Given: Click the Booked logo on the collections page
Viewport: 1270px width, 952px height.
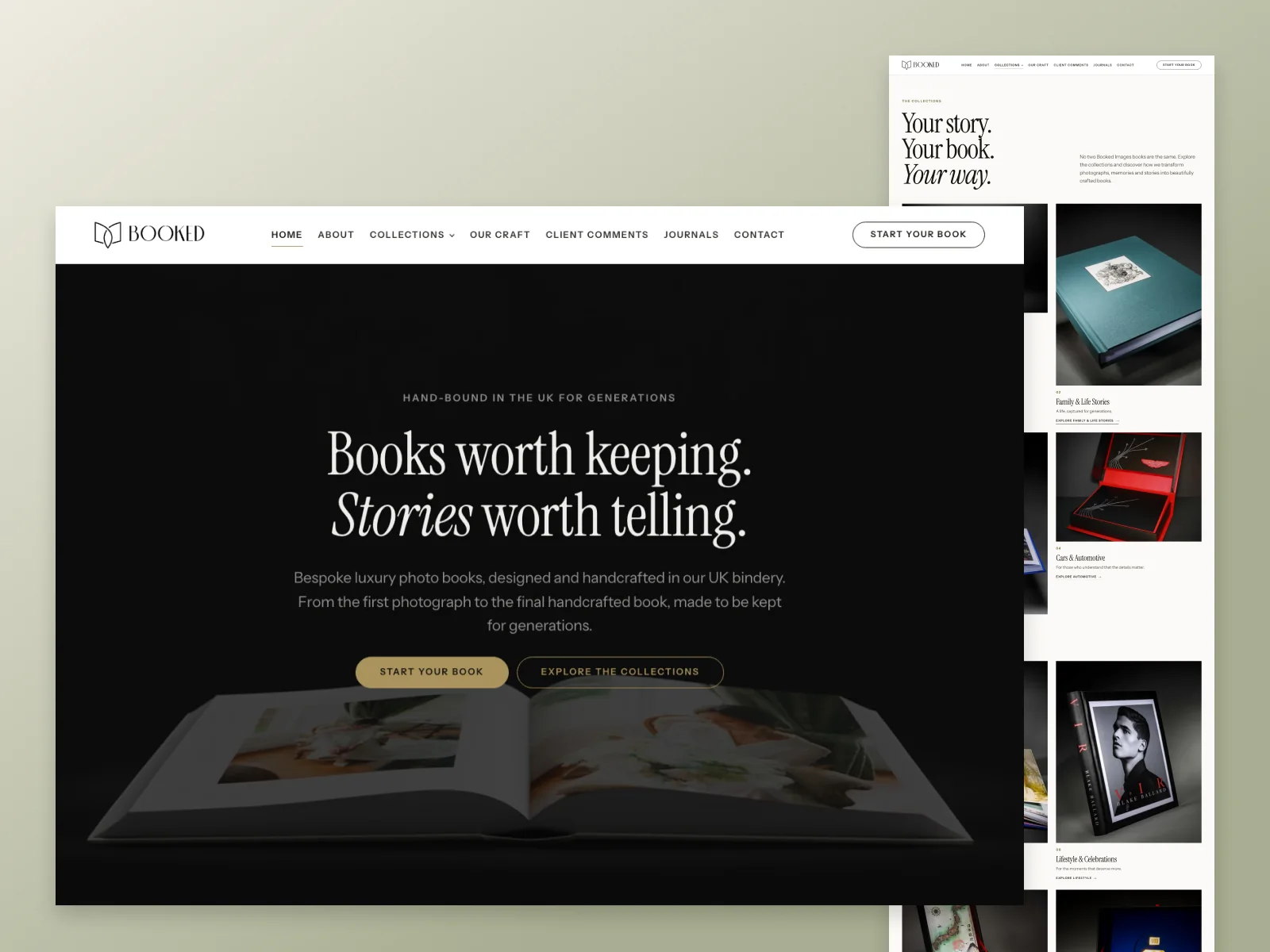Looking at the screenshot, I should point(921,65).
